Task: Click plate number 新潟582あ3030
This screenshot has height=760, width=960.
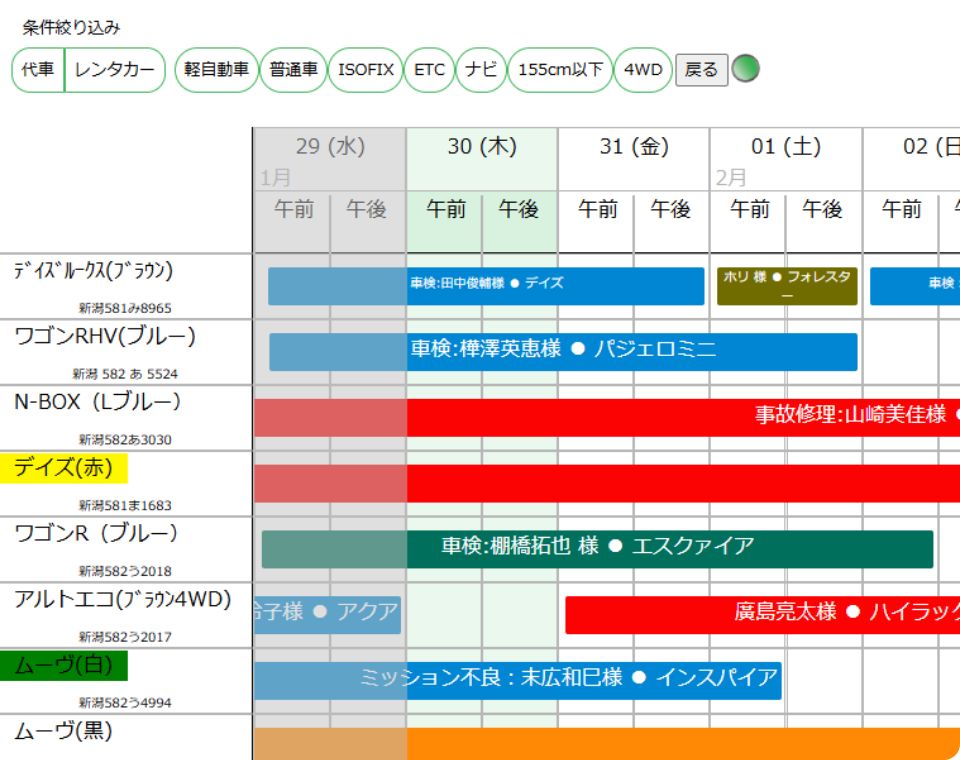Action: pos(125,440)
